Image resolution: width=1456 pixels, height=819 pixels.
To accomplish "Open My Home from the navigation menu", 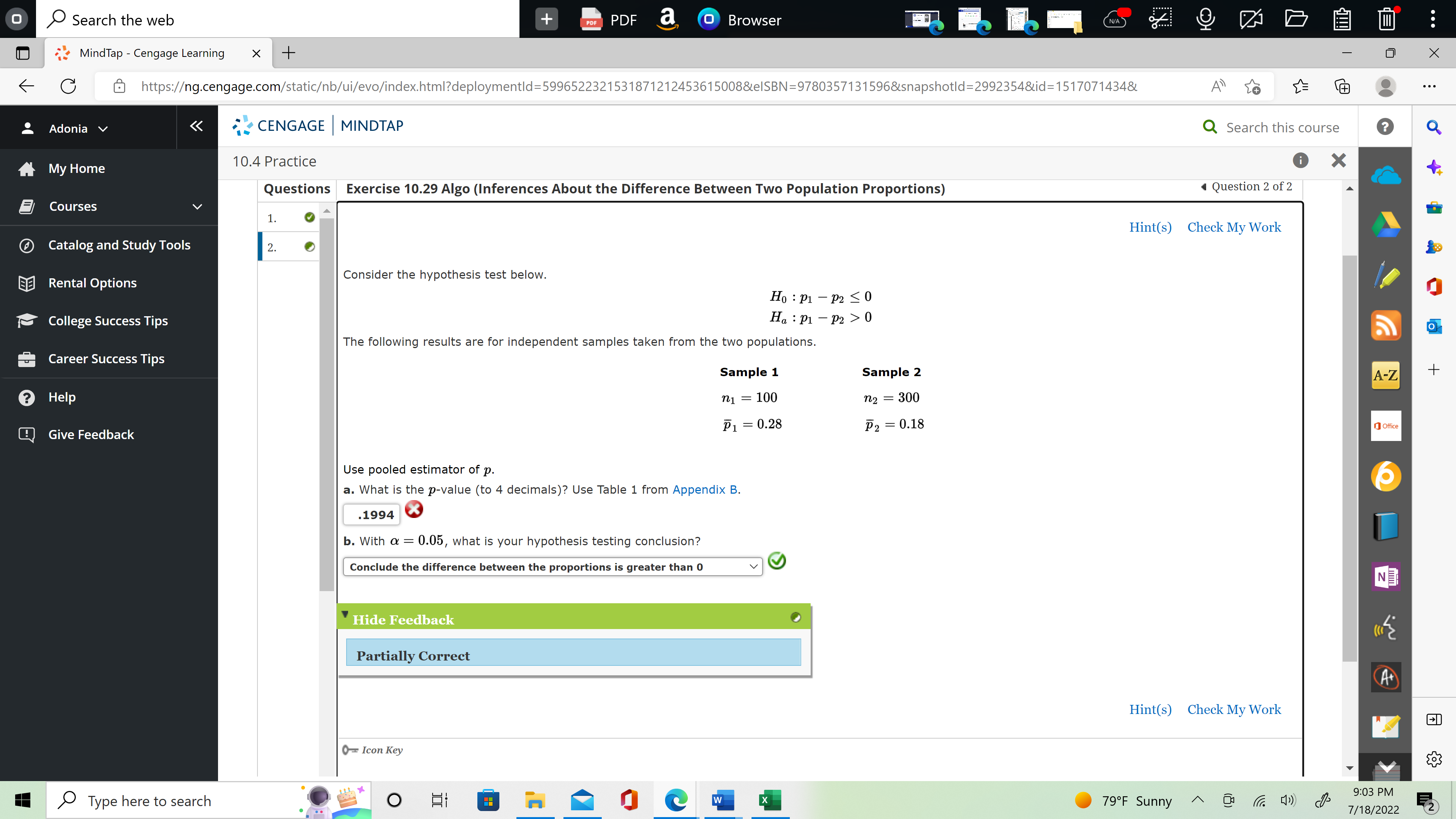I will (76, 168).
